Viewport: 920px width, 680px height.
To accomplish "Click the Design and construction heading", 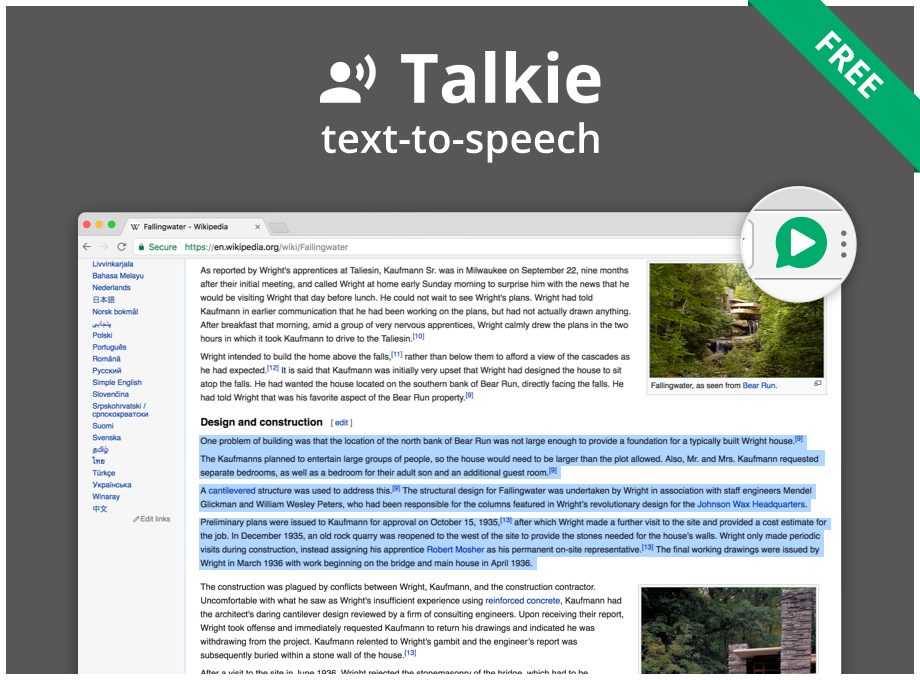I will coord(261,422).
